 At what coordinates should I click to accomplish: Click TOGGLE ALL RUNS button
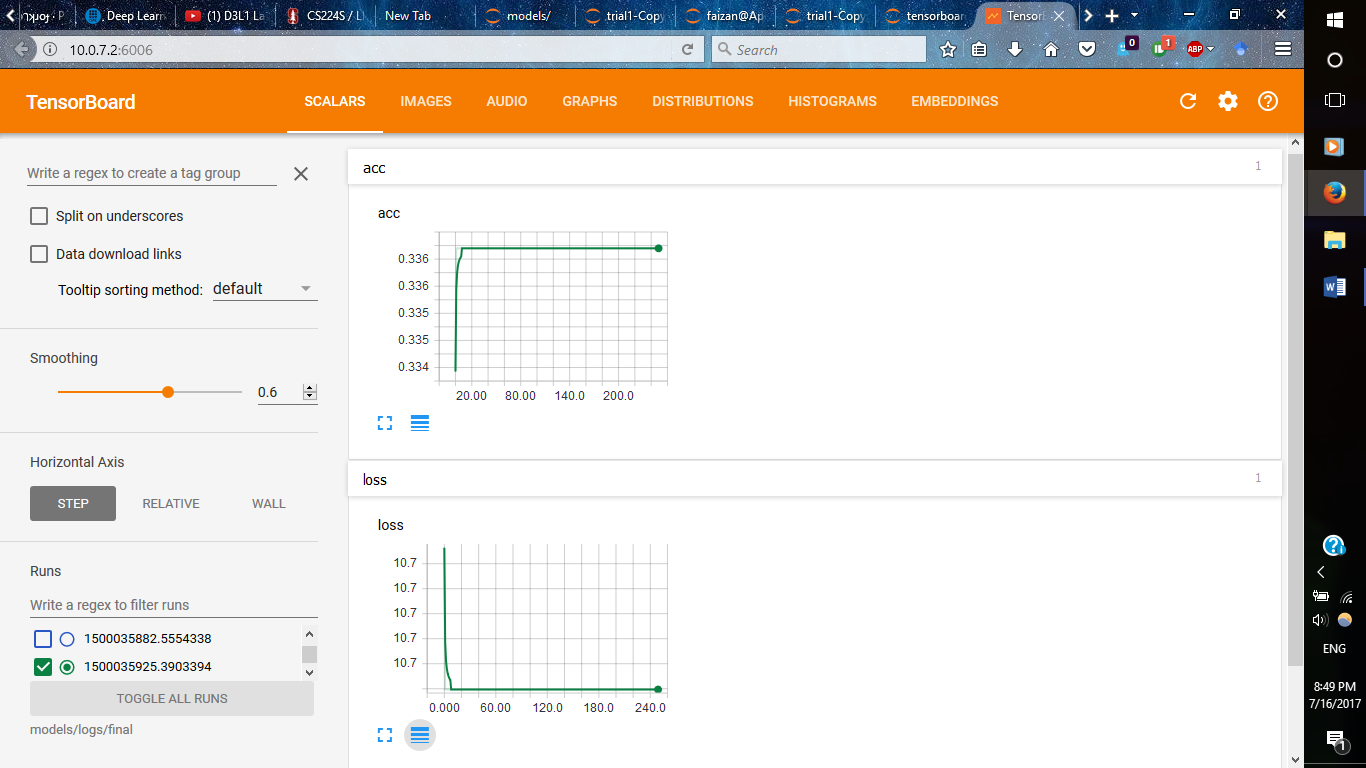[x=172, y=699]
